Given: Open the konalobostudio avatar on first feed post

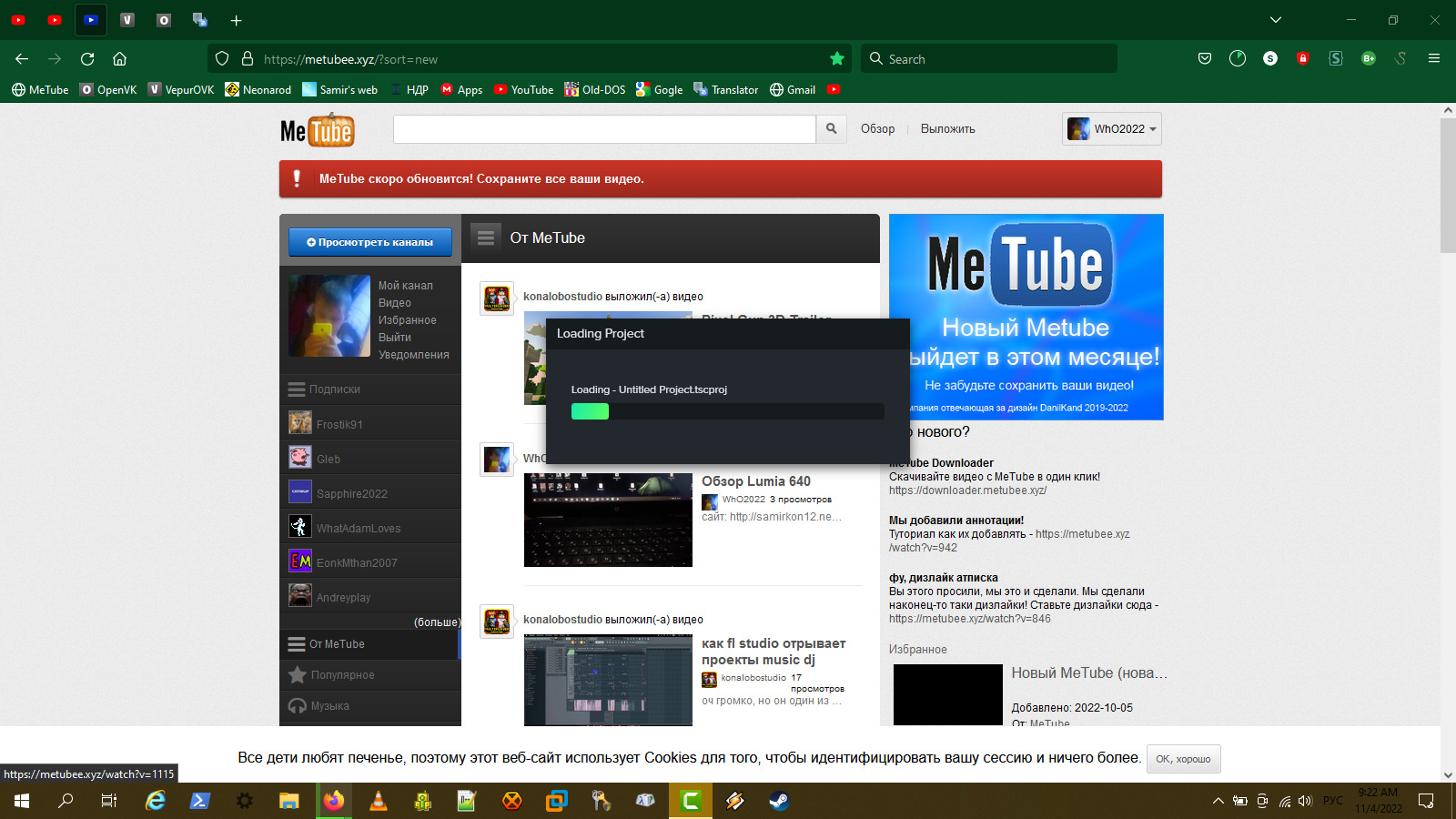Looking at the screenshot, I should (496, 298).
